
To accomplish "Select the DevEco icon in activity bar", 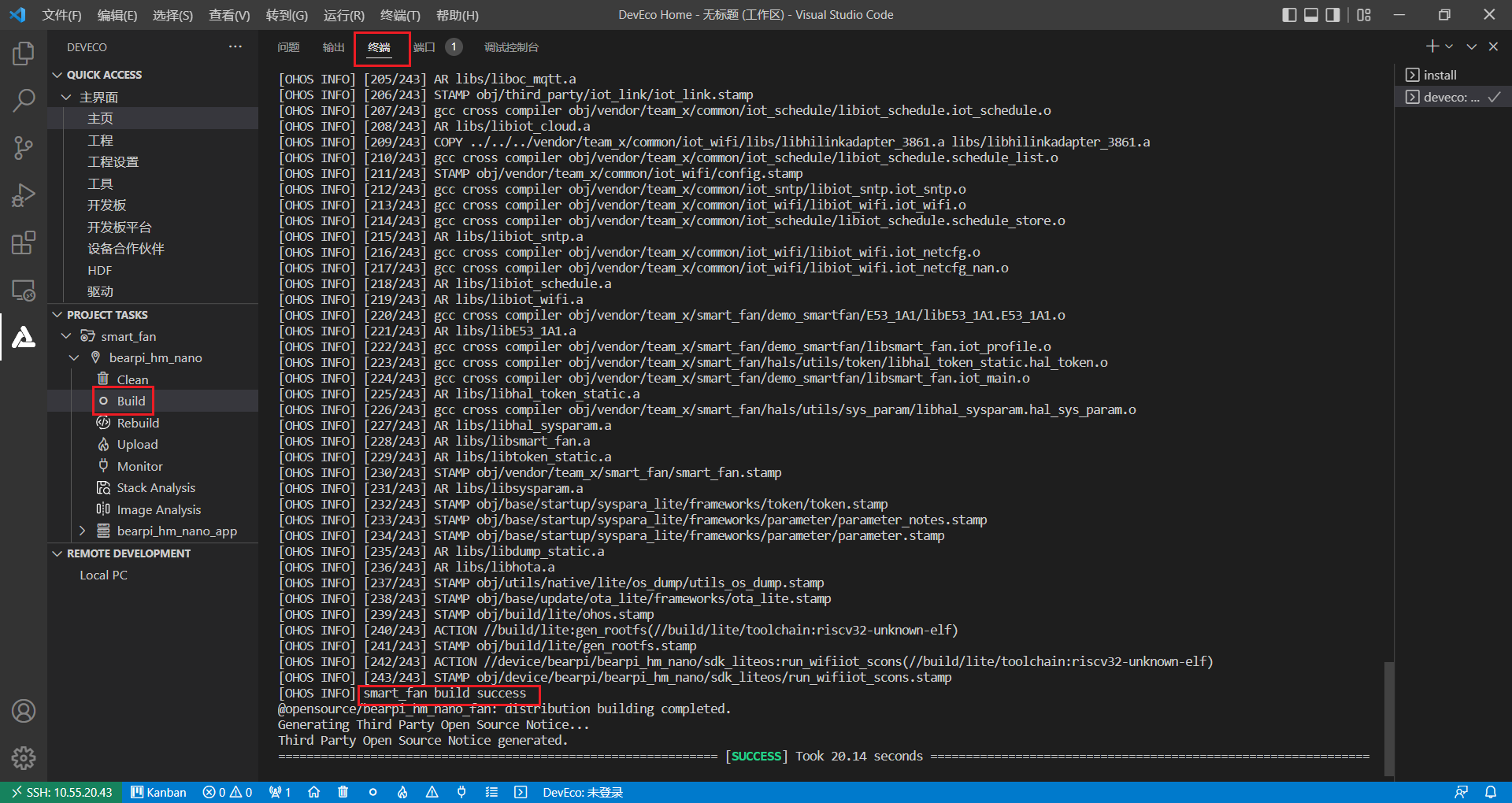I will point(24,337).
